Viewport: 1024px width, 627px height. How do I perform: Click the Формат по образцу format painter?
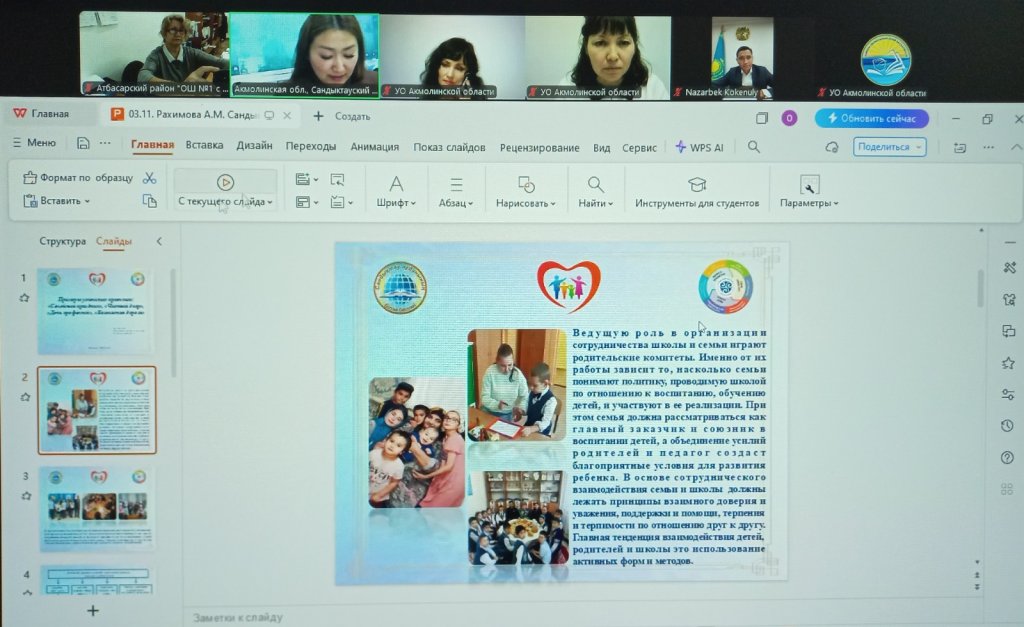(78, 178)
